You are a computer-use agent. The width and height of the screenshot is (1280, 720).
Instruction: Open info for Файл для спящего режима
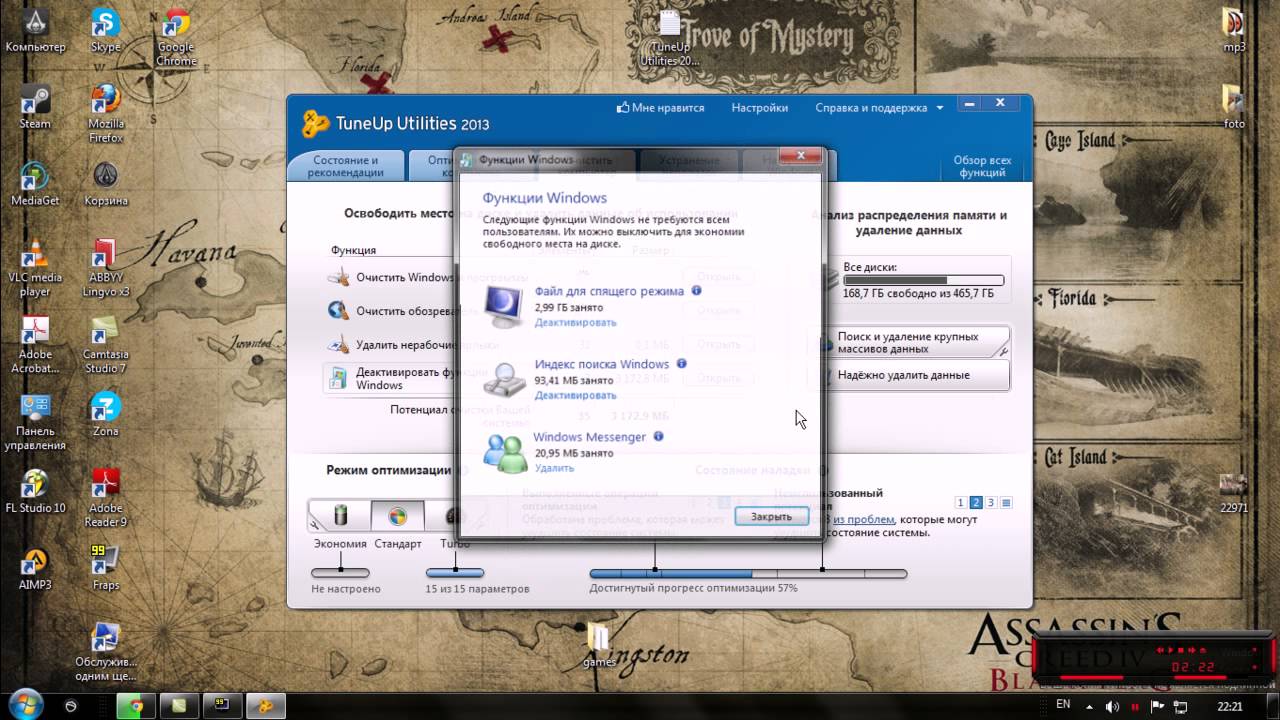coord(697,291)
